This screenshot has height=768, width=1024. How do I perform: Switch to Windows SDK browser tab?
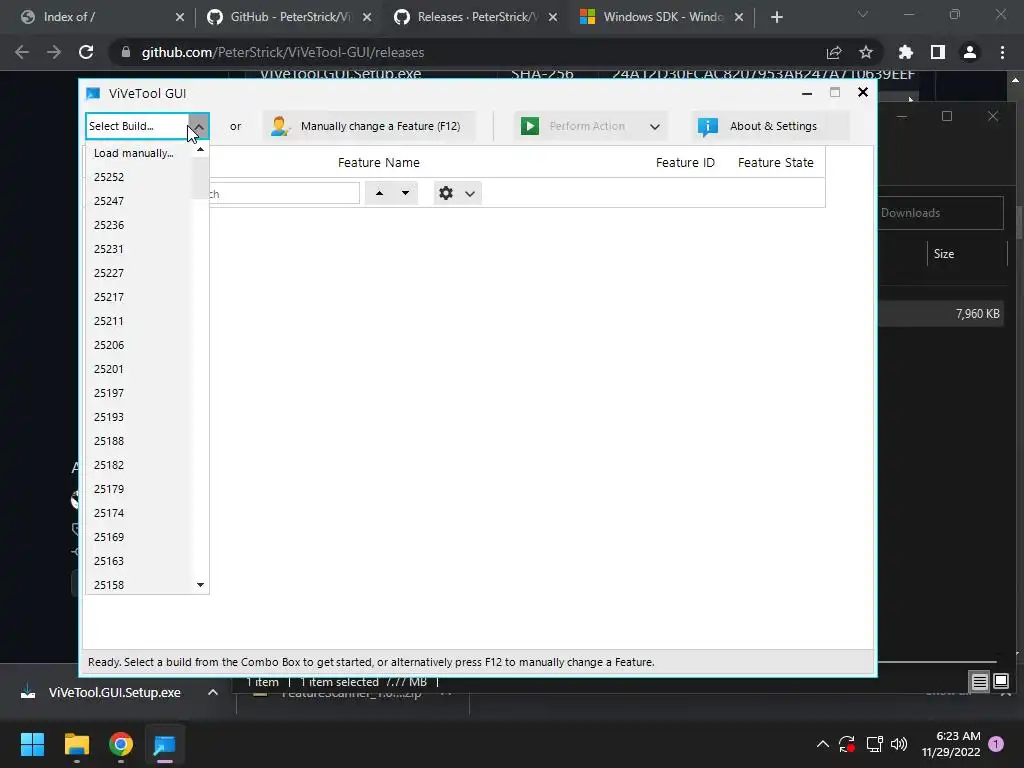point(662,17)
